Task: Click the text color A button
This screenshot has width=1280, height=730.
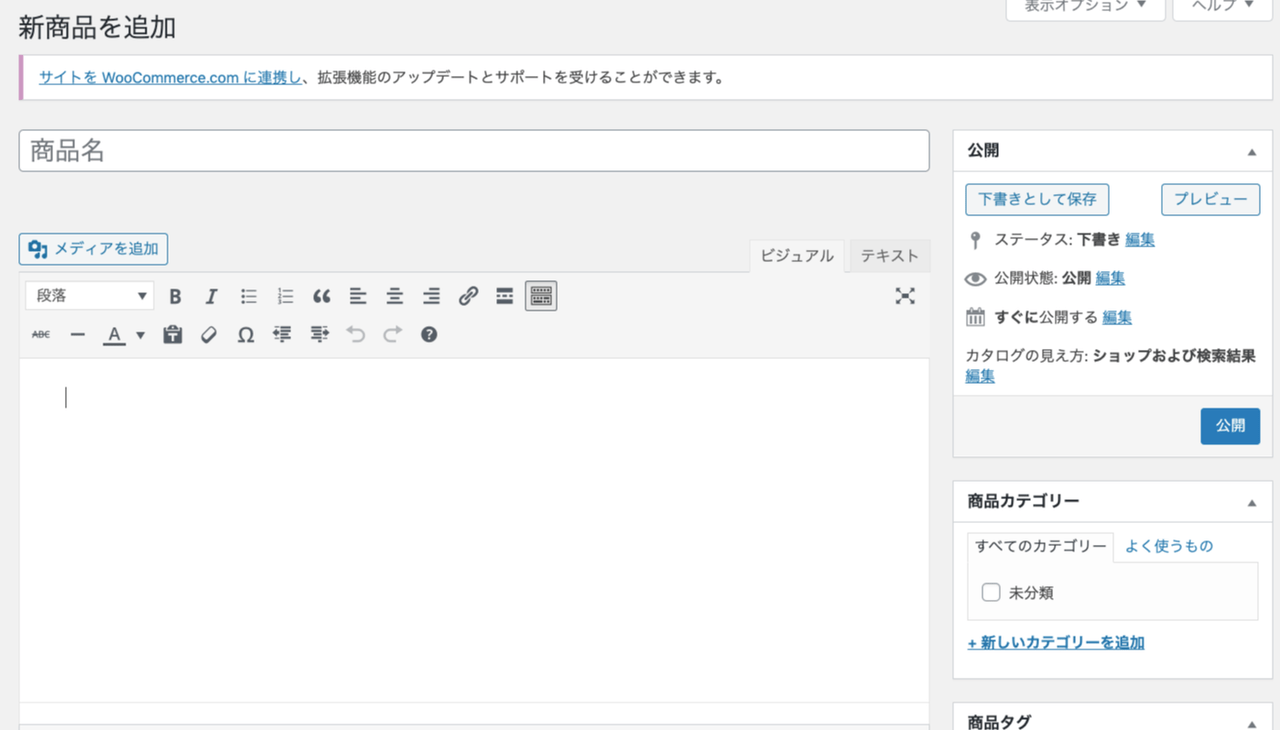Action: (x=115, y=335)
